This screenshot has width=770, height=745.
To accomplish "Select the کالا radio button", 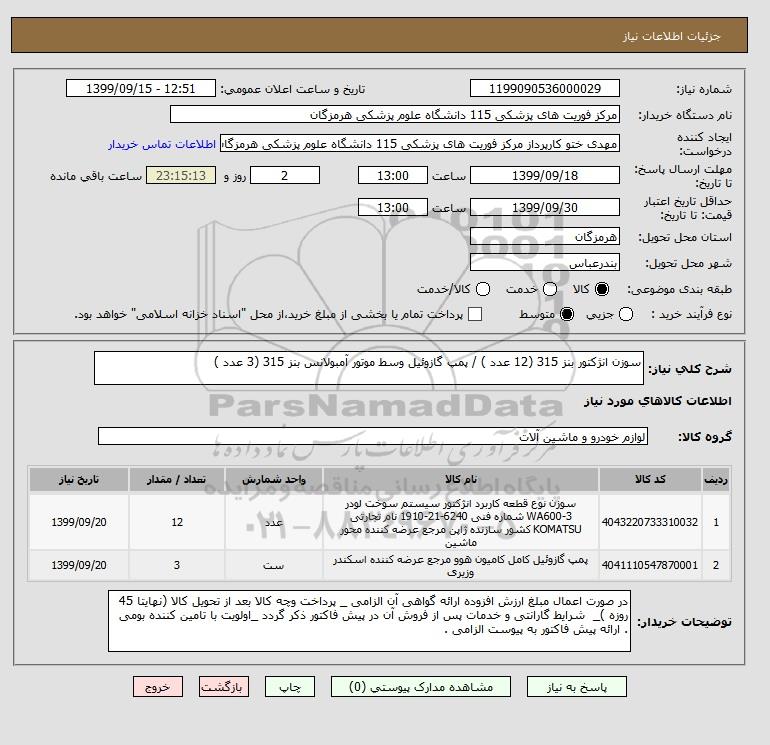I will [602, 289].
